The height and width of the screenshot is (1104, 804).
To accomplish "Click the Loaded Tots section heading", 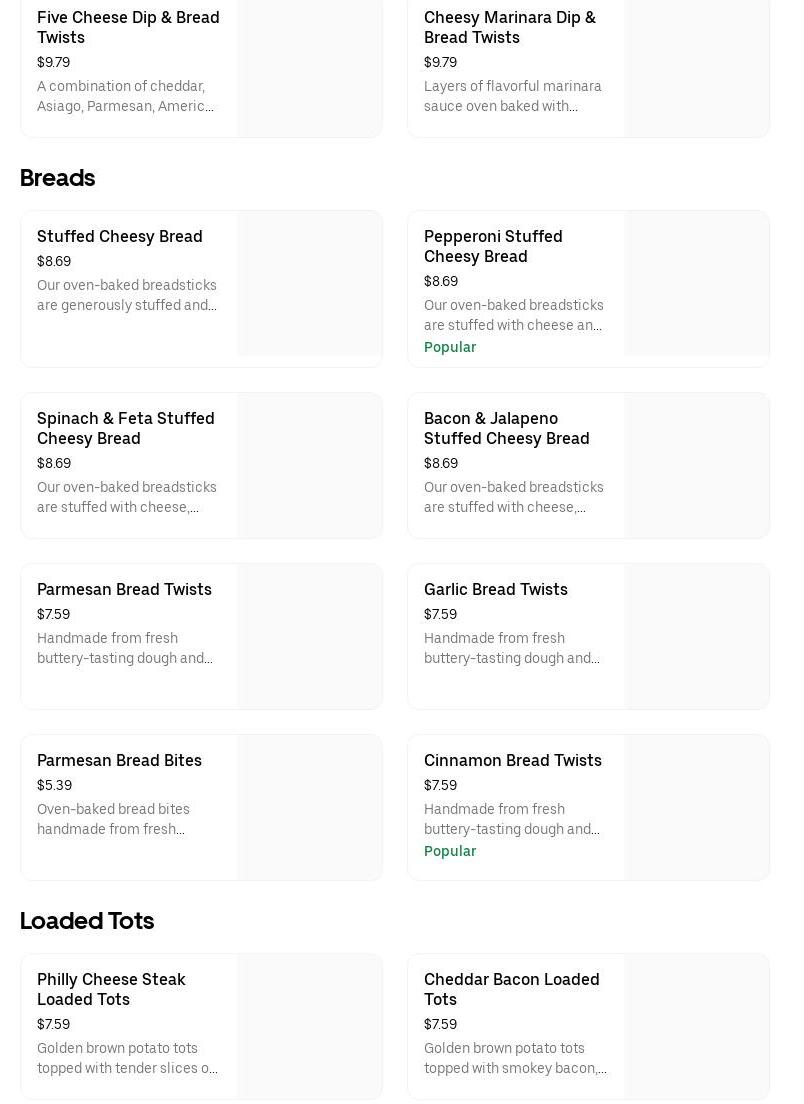I will tap(87, 921).
